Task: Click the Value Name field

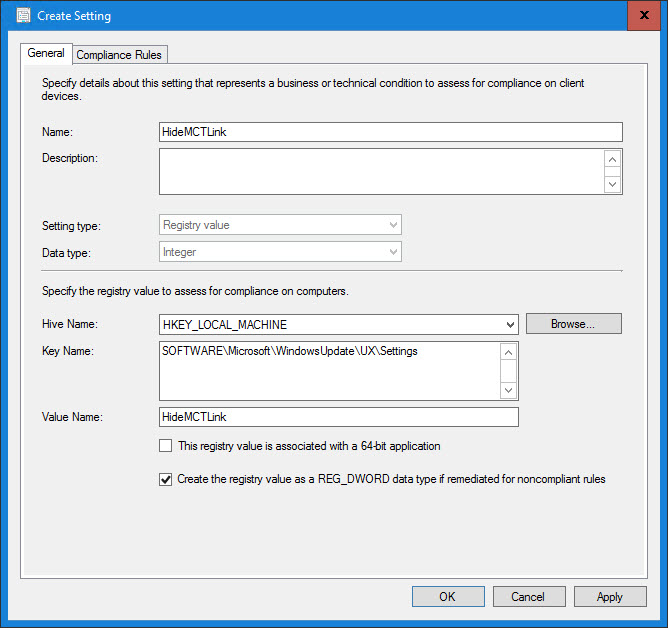Action: [338, 417]
